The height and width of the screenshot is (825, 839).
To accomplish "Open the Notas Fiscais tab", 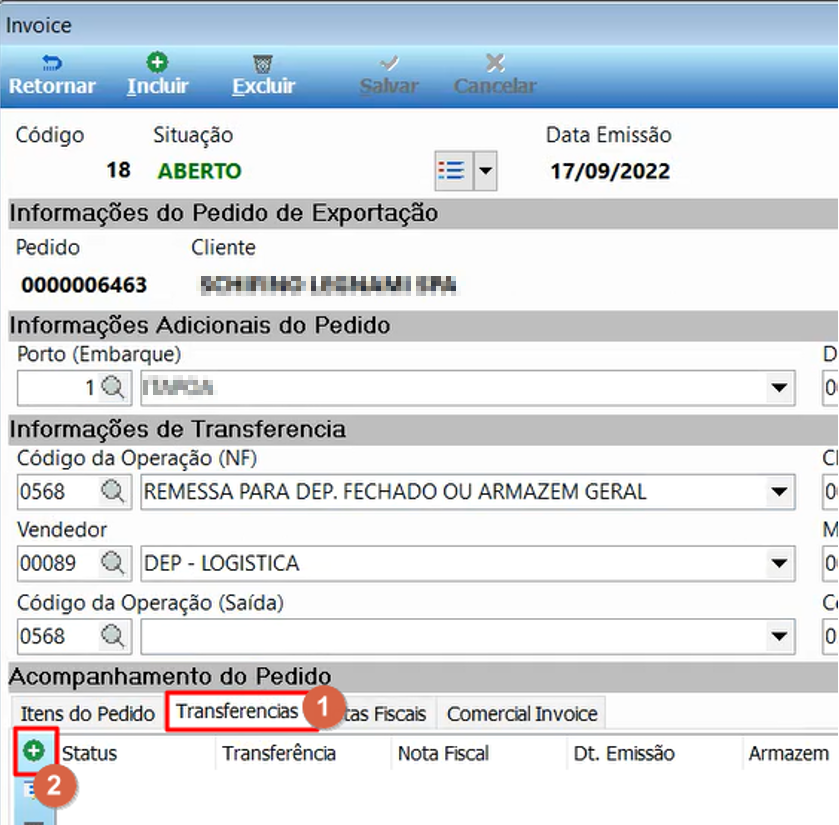I will (x=384, y=714).
